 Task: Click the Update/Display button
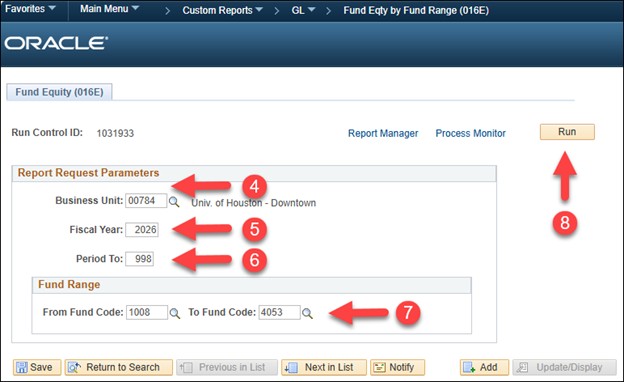(564, 367)
